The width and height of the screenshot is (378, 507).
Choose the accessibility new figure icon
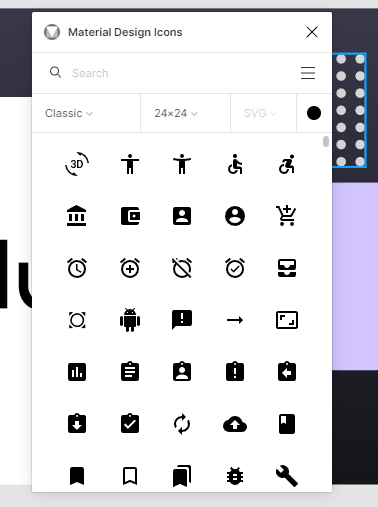[x=182, y=164]
